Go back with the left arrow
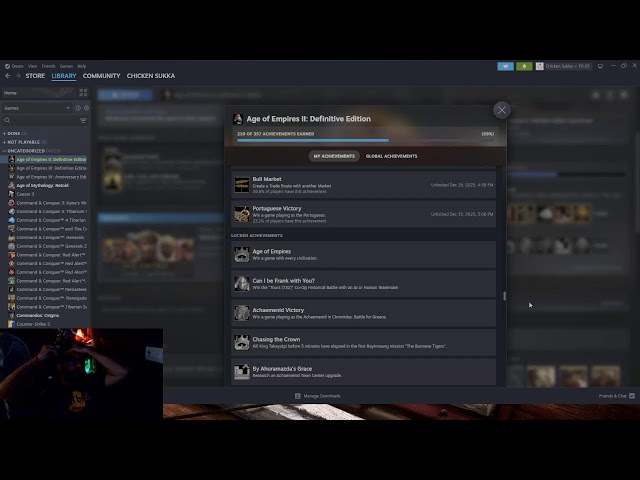This screenshot has width=640, height=480. [x=8, y=76]
